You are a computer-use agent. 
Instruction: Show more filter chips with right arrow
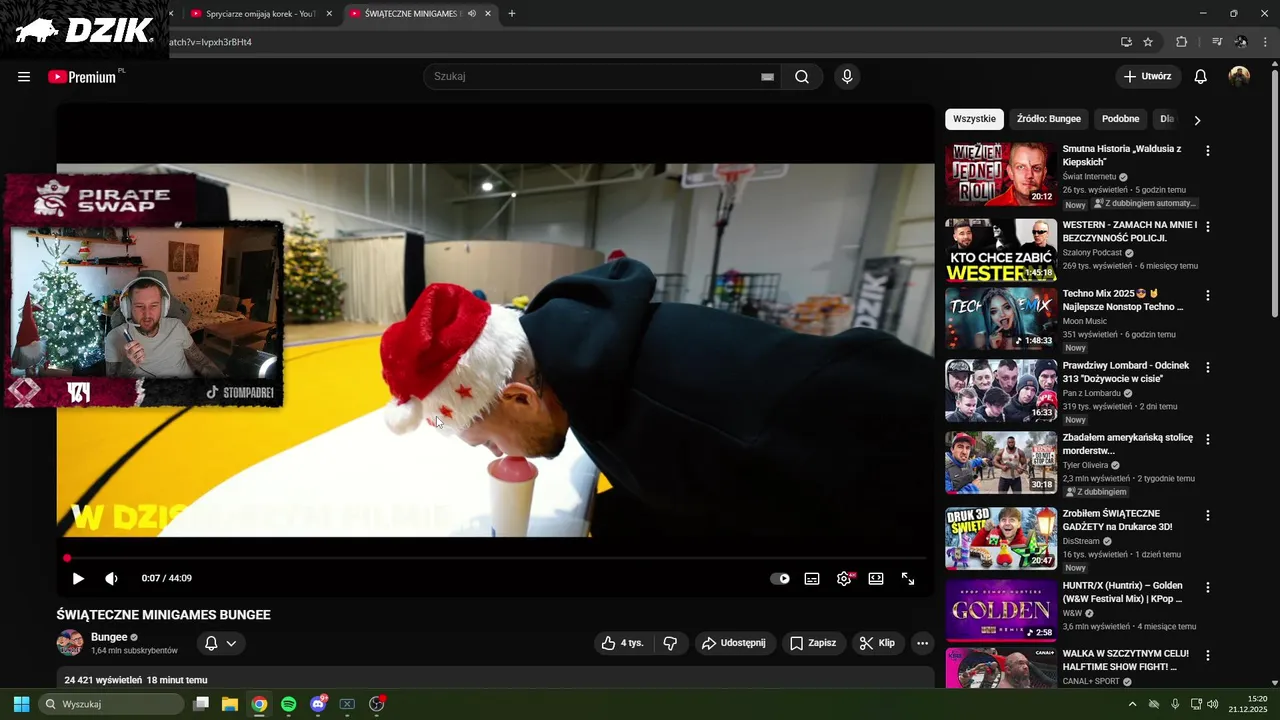[1197, 120]
